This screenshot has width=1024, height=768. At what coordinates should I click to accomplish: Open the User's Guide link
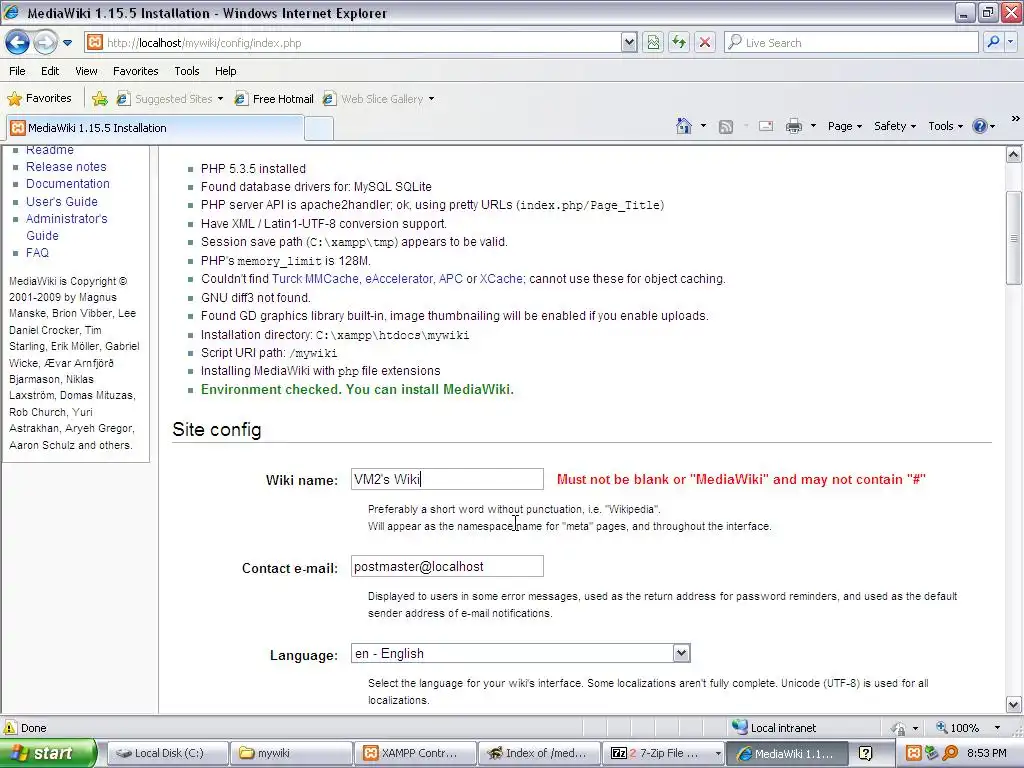coord(62,201)
